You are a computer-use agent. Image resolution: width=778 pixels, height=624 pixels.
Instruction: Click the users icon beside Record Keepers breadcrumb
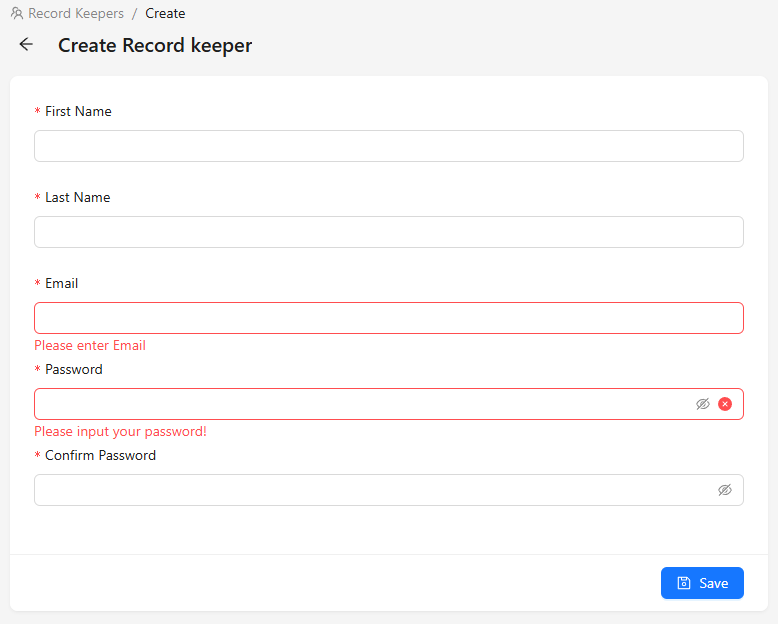(x=17, y=13)
